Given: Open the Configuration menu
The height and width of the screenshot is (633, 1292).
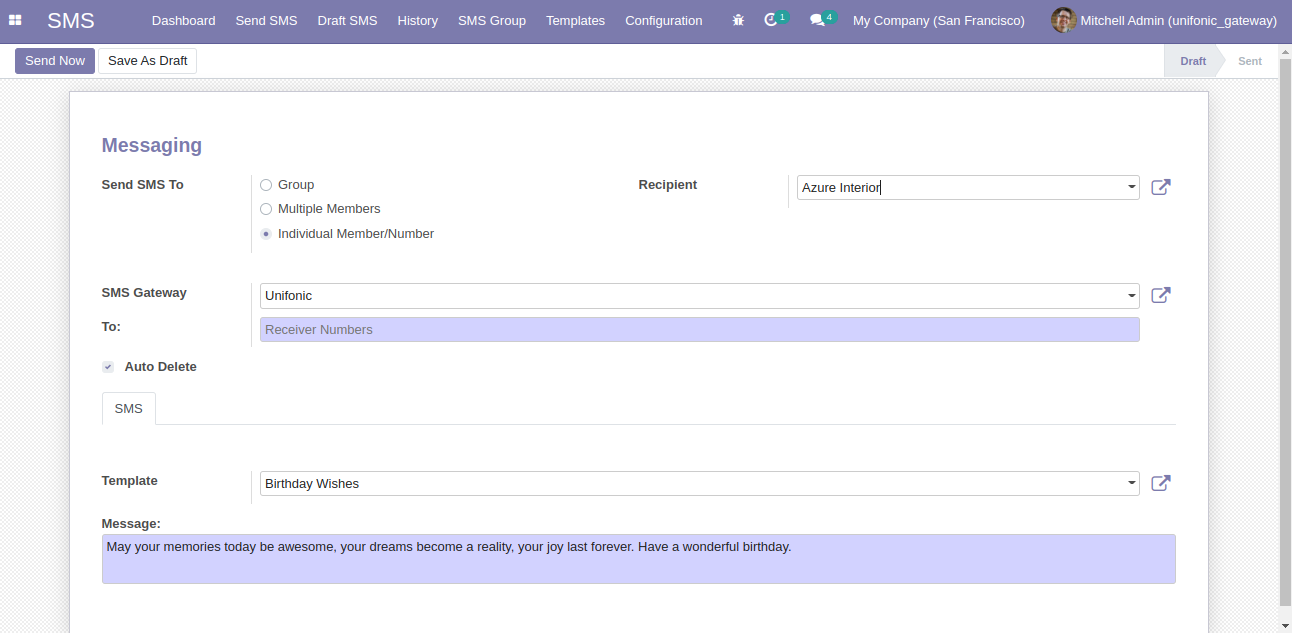Looking at the screenshot, I should pos(663,20).
